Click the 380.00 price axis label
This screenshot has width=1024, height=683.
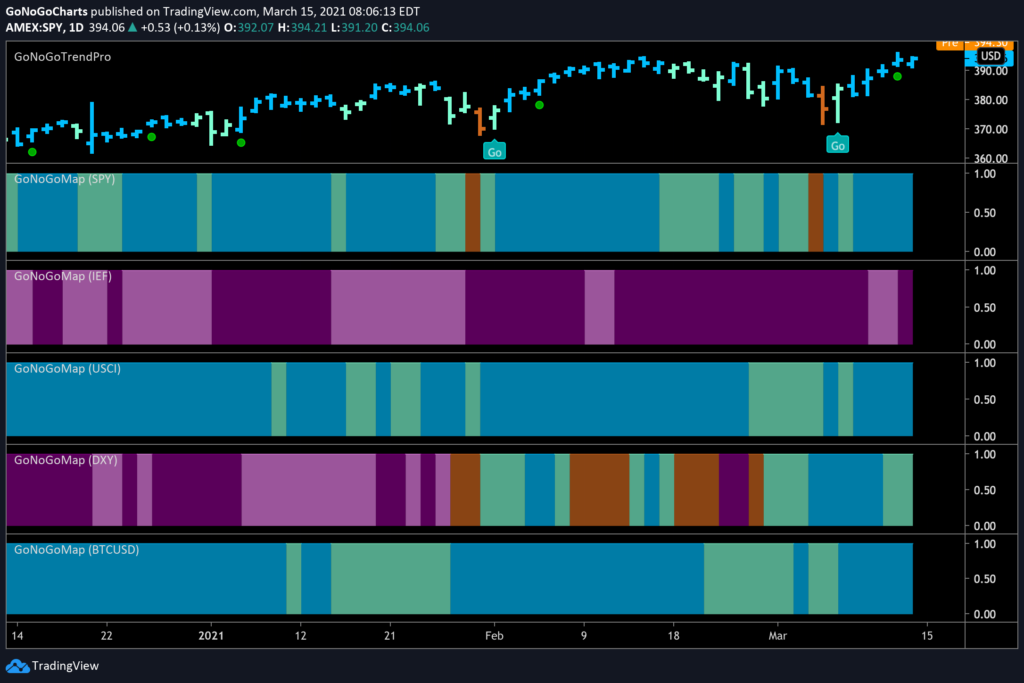tap(991, 100)
